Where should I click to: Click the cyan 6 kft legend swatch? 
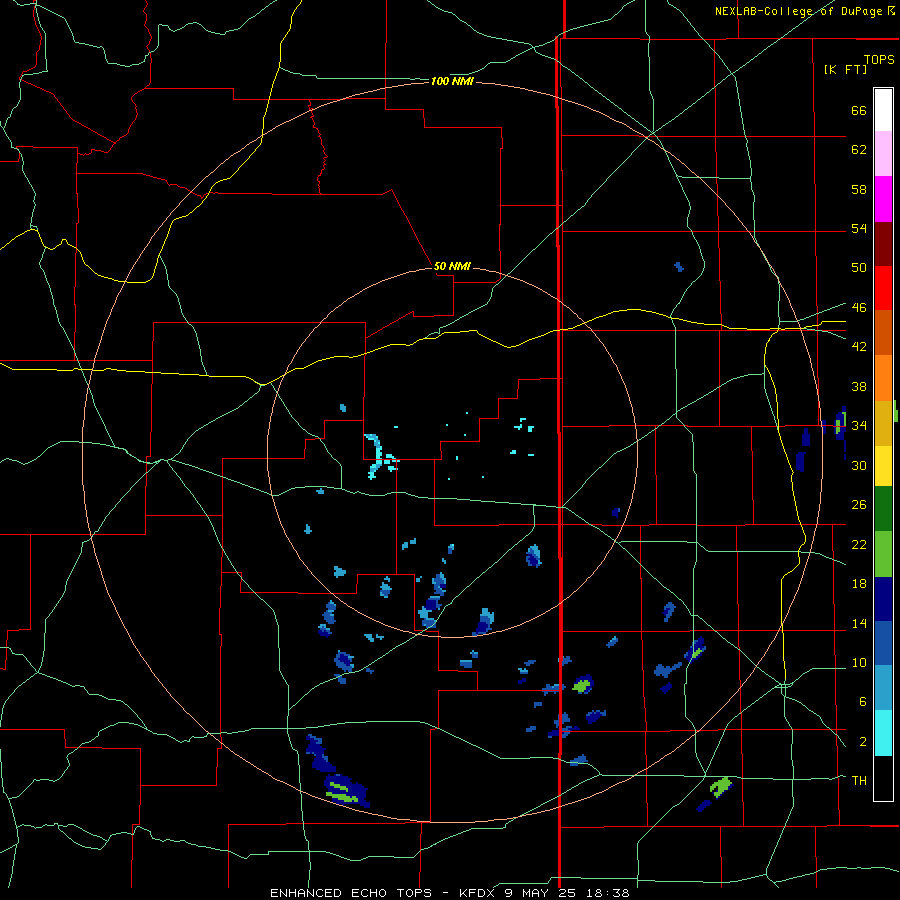[x=883, y=733]
